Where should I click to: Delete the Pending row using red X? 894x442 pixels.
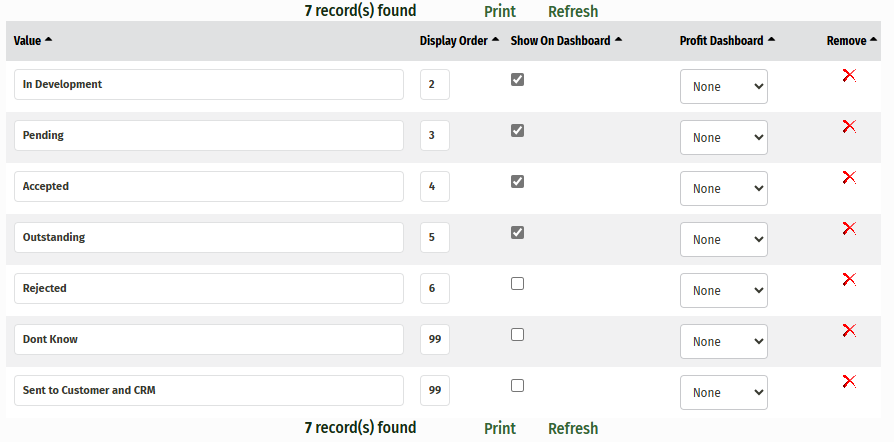pos(849,126)
